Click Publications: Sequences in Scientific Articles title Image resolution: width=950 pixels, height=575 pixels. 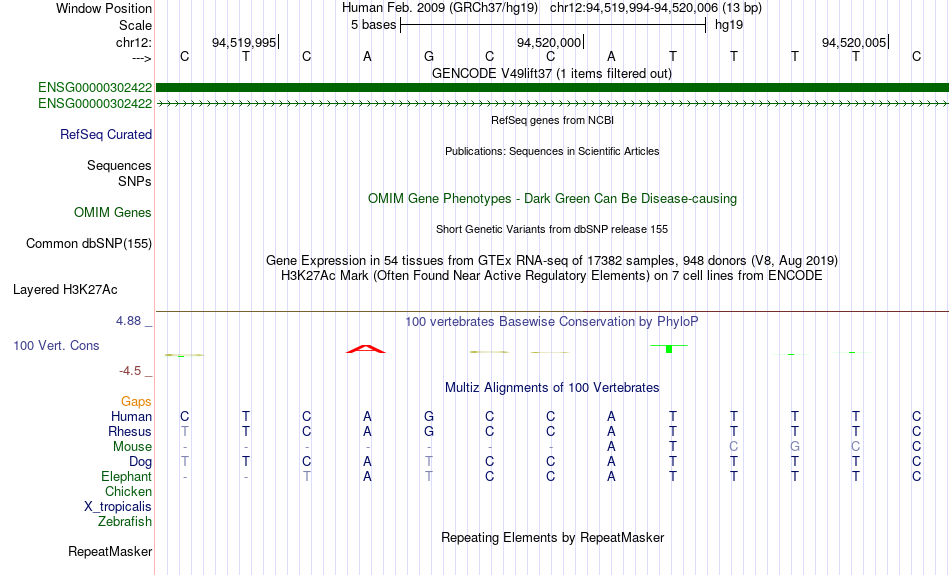(x=552, y=151)
